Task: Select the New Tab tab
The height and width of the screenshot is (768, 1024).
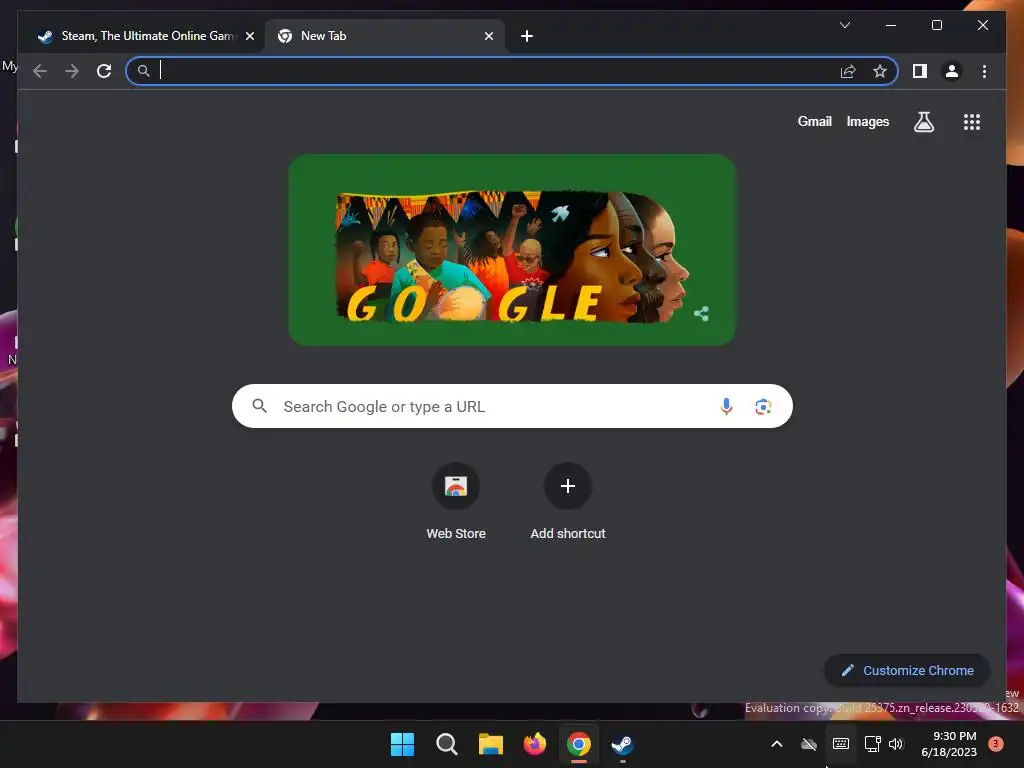Action: (x=385, y=36)
